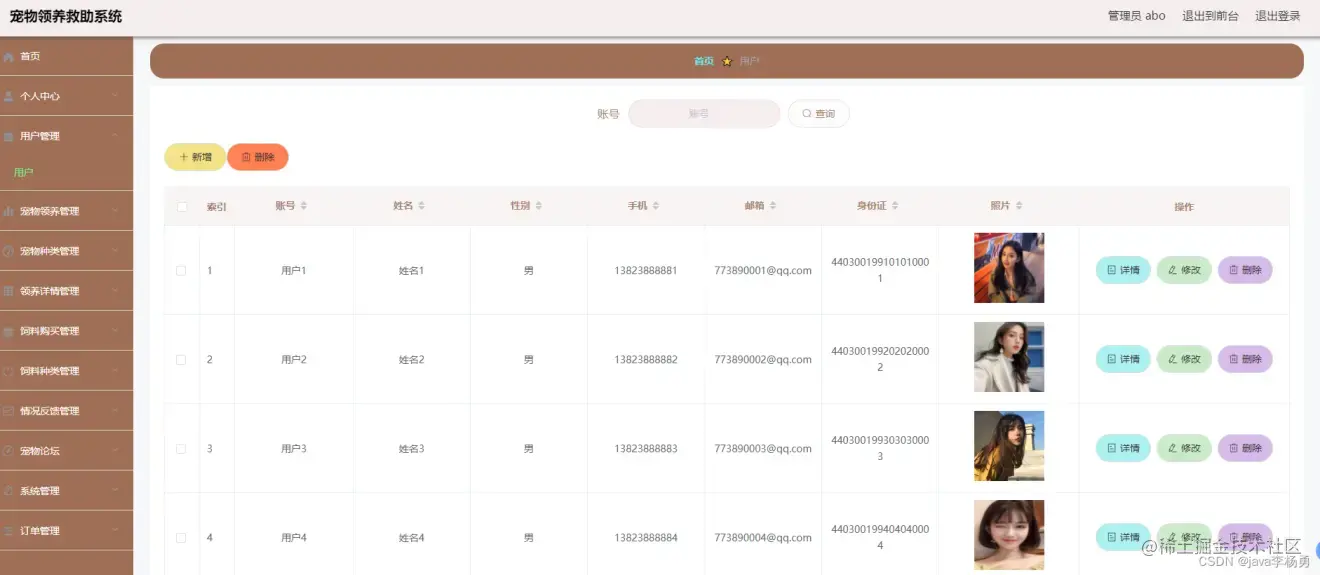Click 修改 for 用户1
This screenshot has height=575, width=1320.
1184,270
